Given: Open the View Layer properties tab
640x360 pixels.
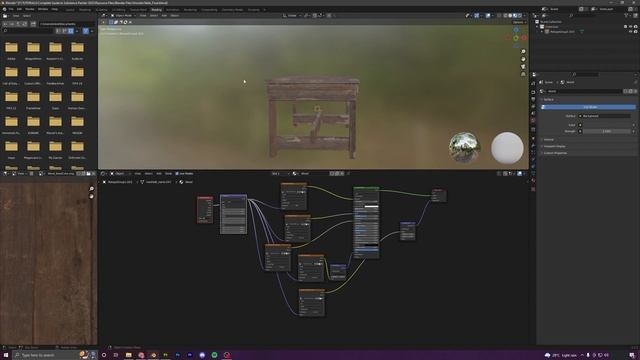Looking at the screenshot, I should point(533,107).
